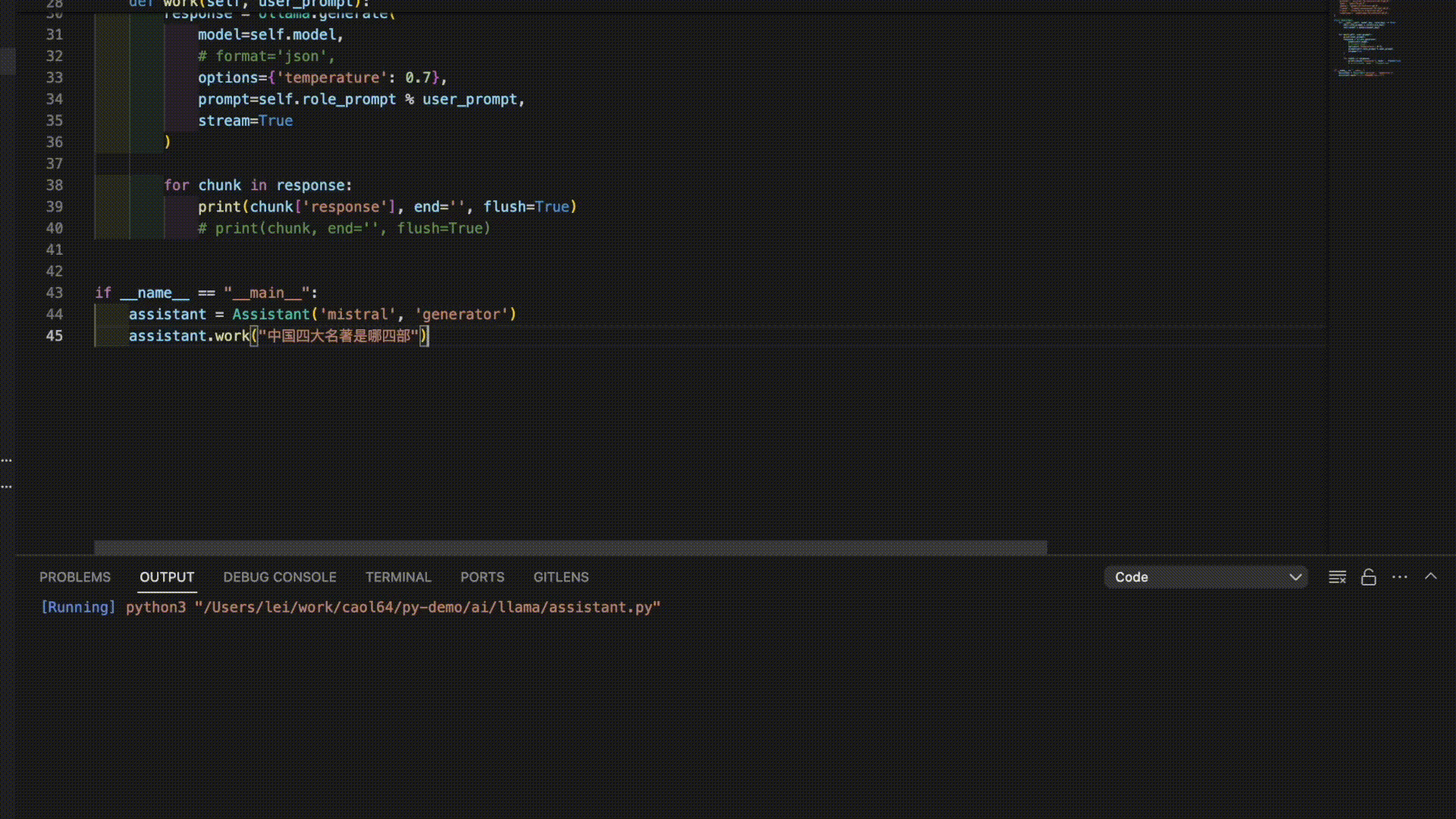Open the PORTS tab

click(x=482, y=577)
